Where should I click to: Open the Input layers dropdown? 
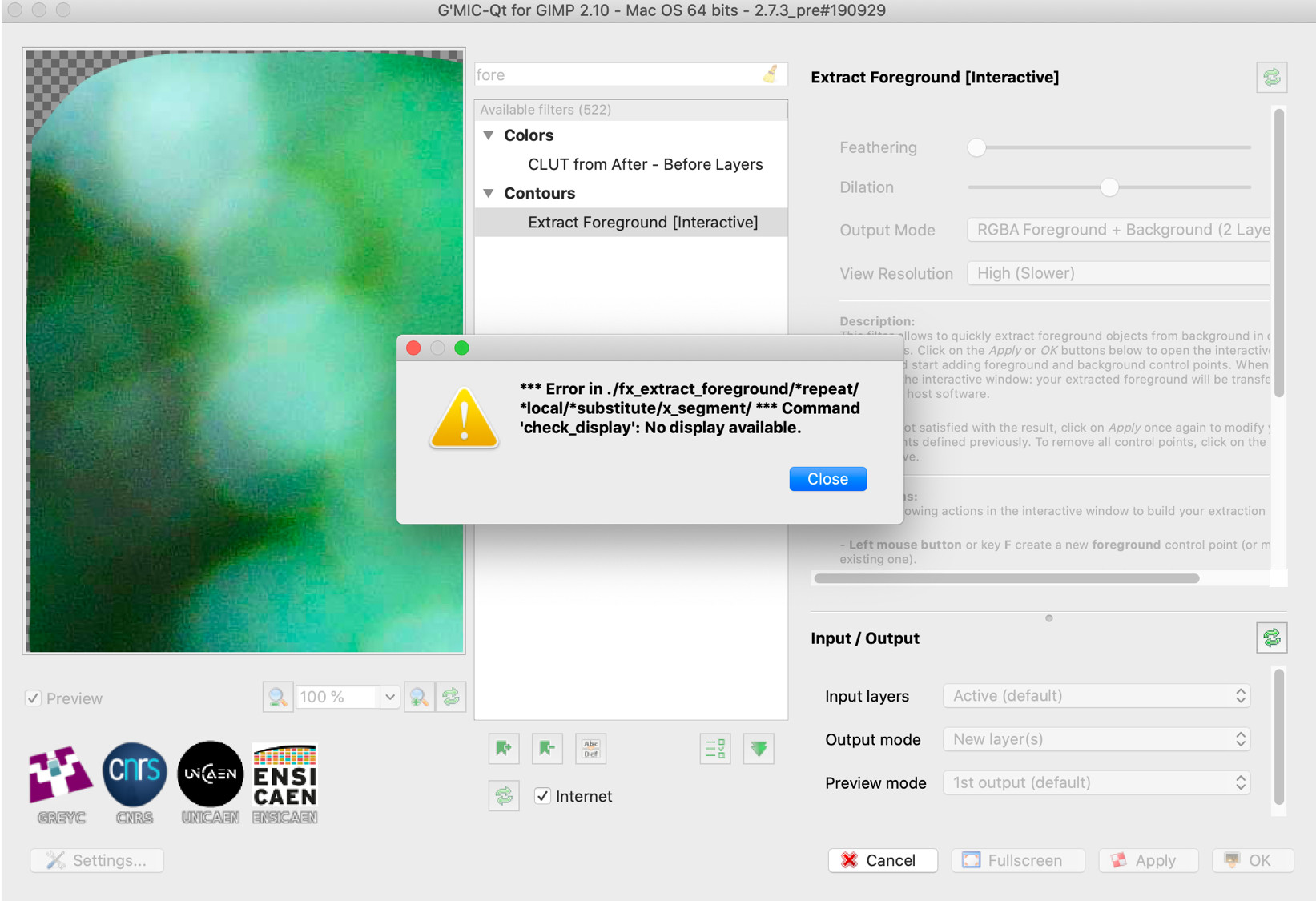pos(1097,696)
